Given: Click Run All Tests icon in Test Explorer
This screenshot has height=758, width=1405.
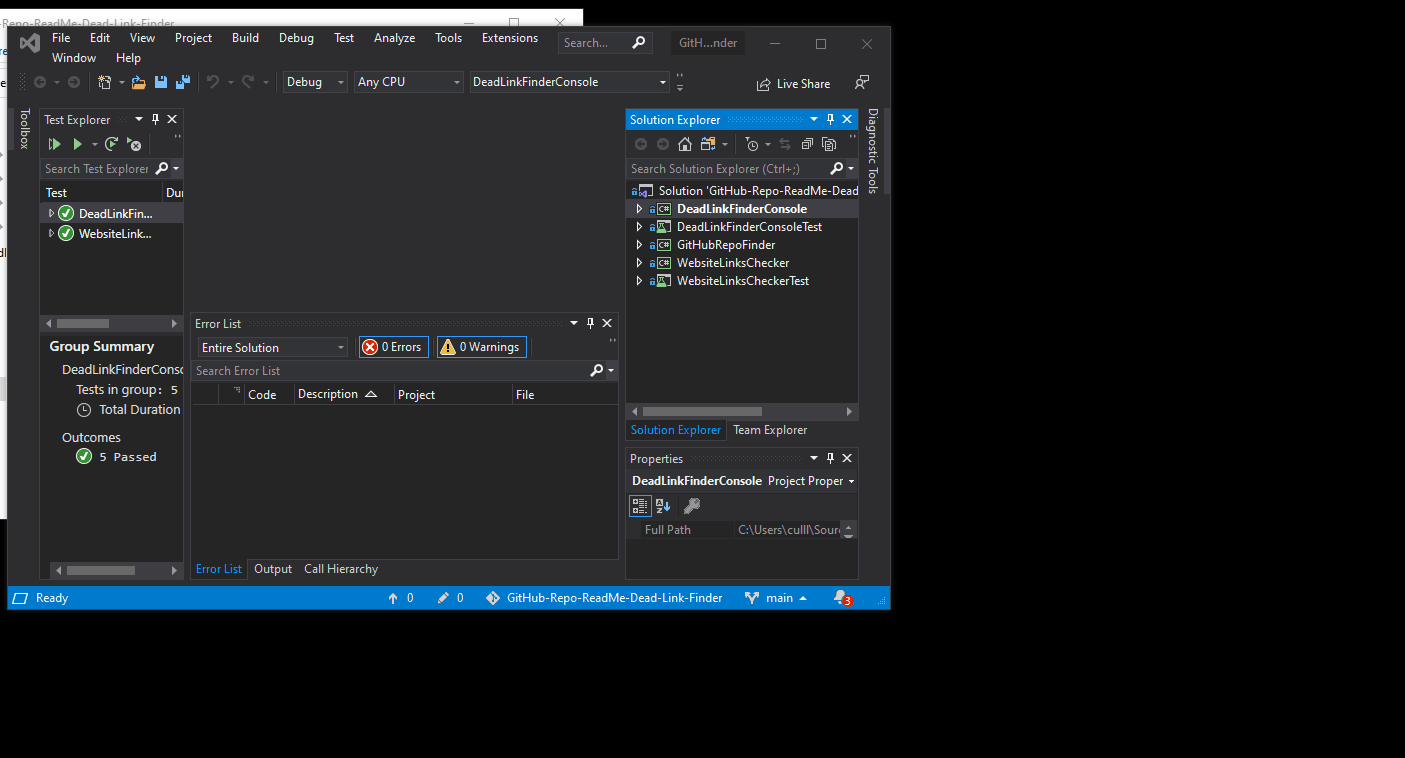Looking at the screenshot, I should point(55,145).
